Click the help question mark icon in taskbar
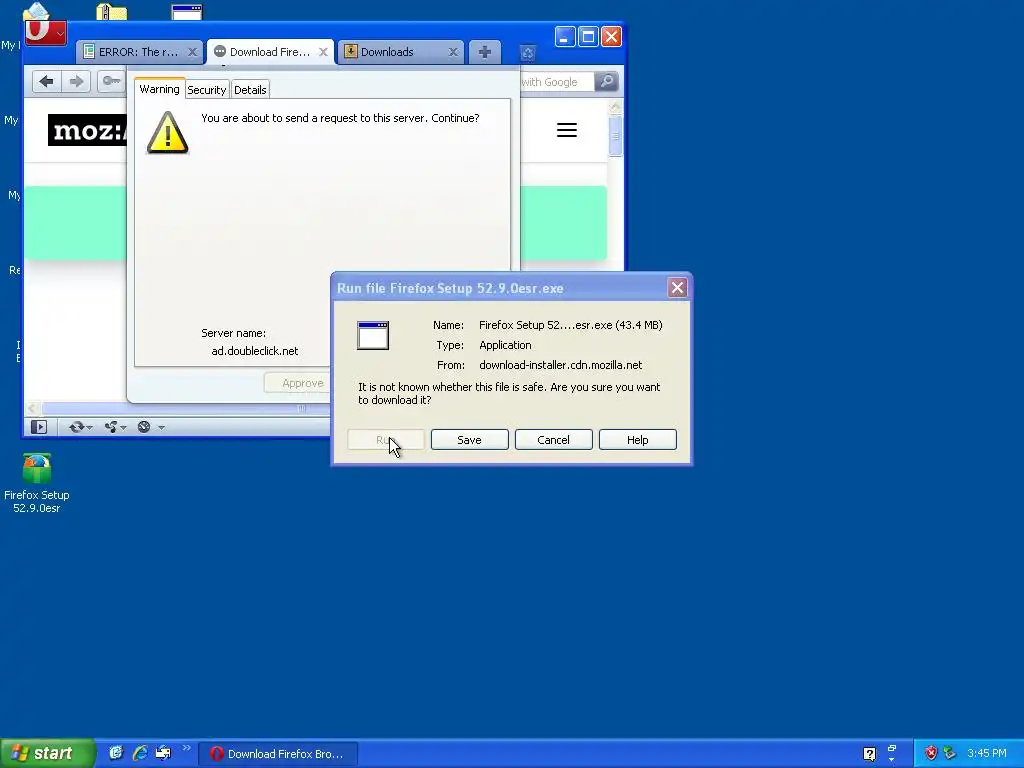The height and width of the screenshot is (768, 1024). (x=869, y=754)
